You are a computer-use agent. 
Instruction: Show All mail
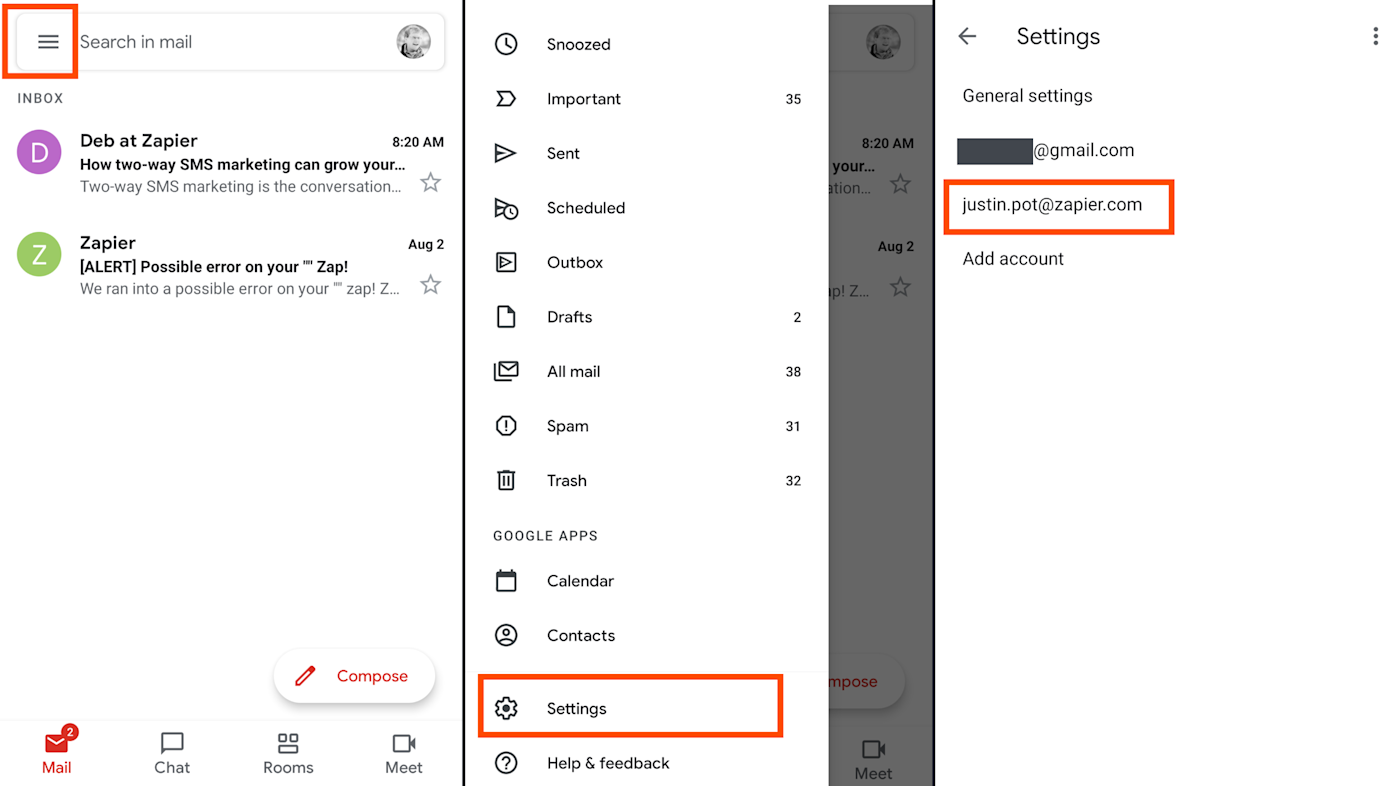pos(647,371)
